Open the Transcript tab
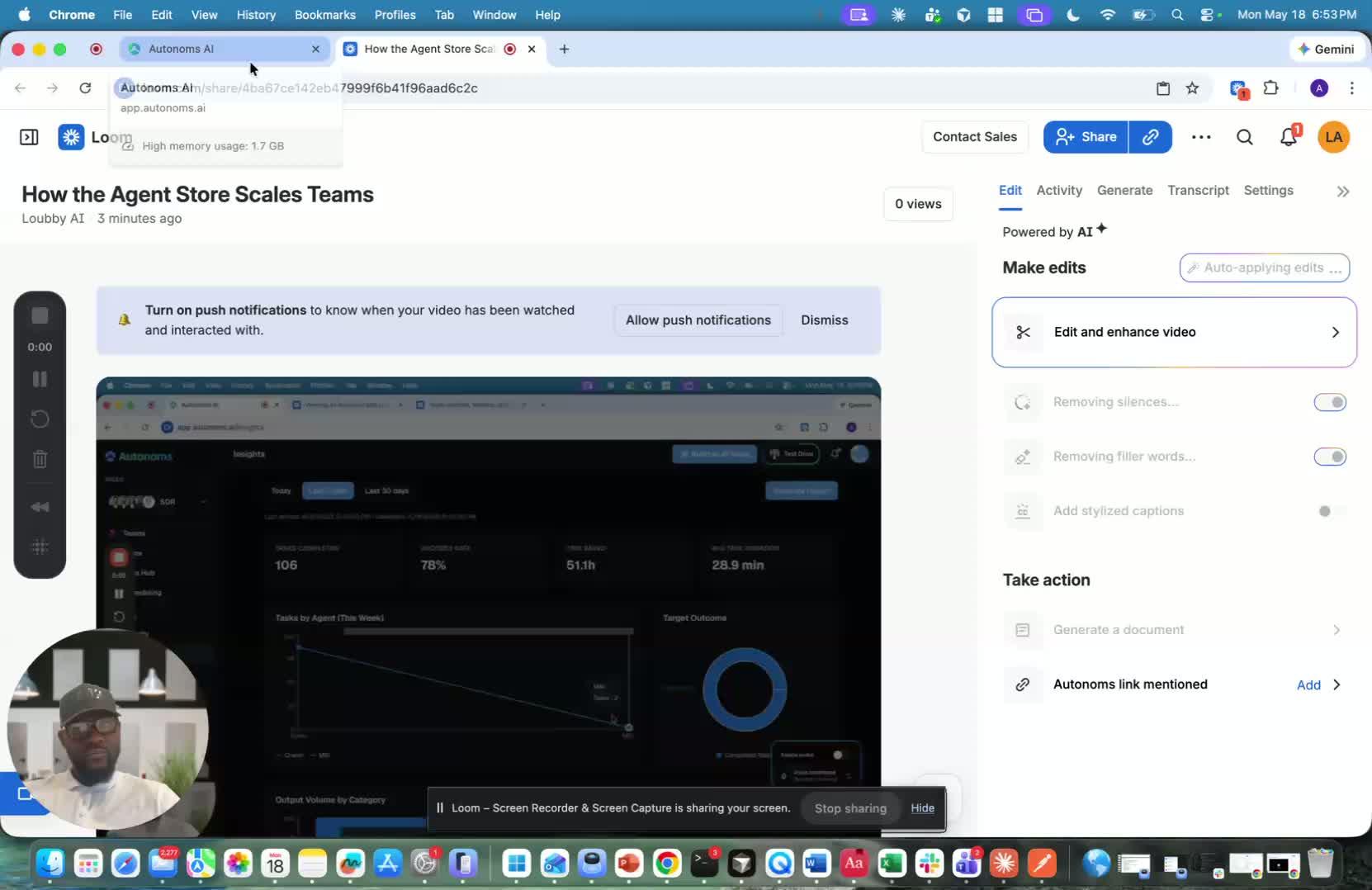The width and height of the screenshot is (1372, 890). click(1198, 191)
